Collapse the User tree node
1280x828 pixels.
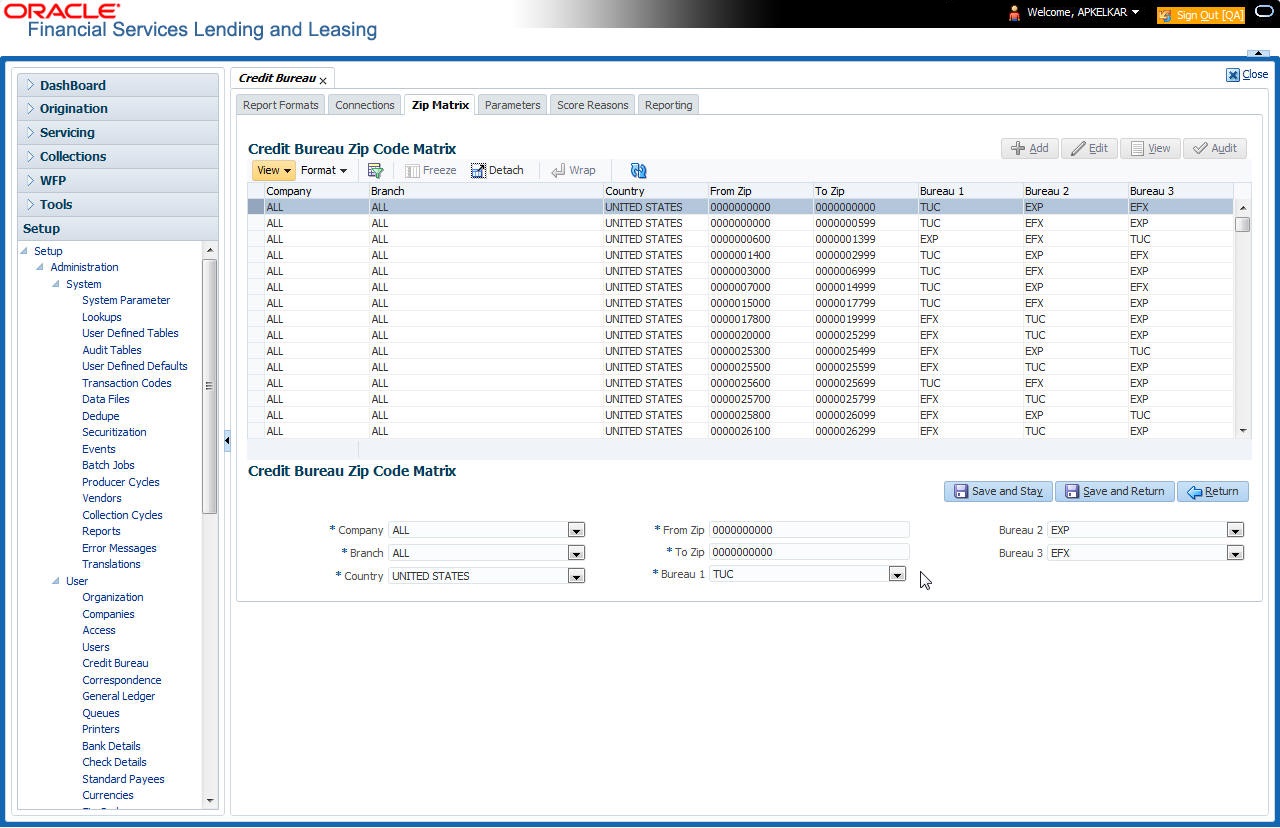coord(56,581)
